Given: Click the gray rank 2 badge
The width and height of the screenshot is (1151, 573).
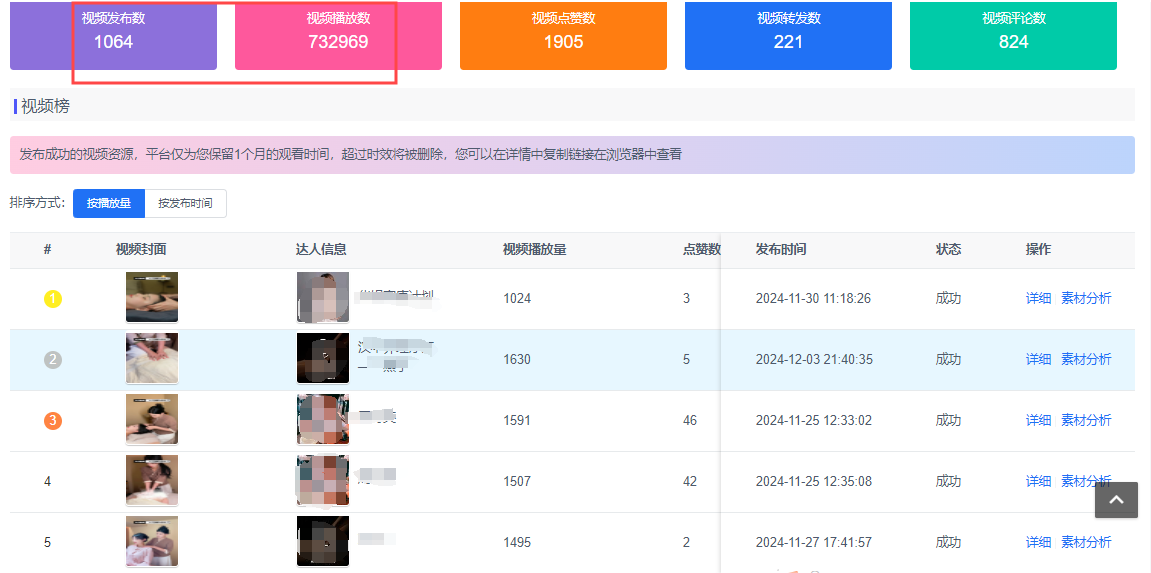Looking at the screenshot, I should [53, 359].
